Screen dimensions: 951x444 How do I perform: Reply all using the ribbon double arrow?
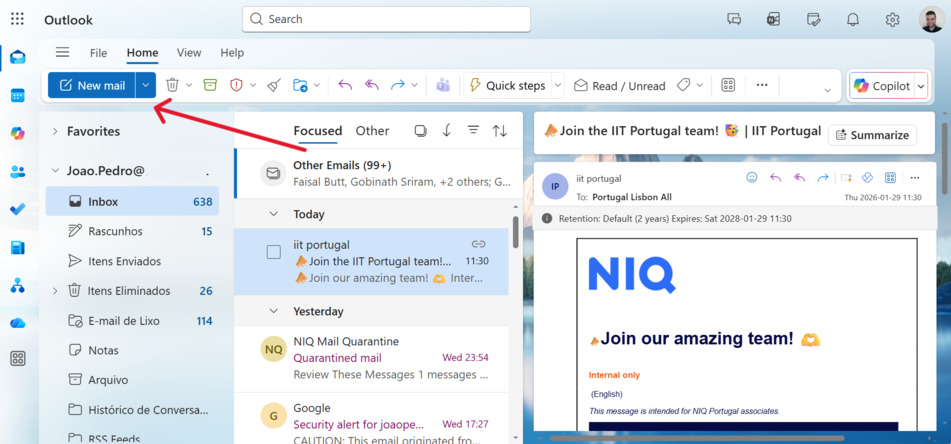[371, 86]
